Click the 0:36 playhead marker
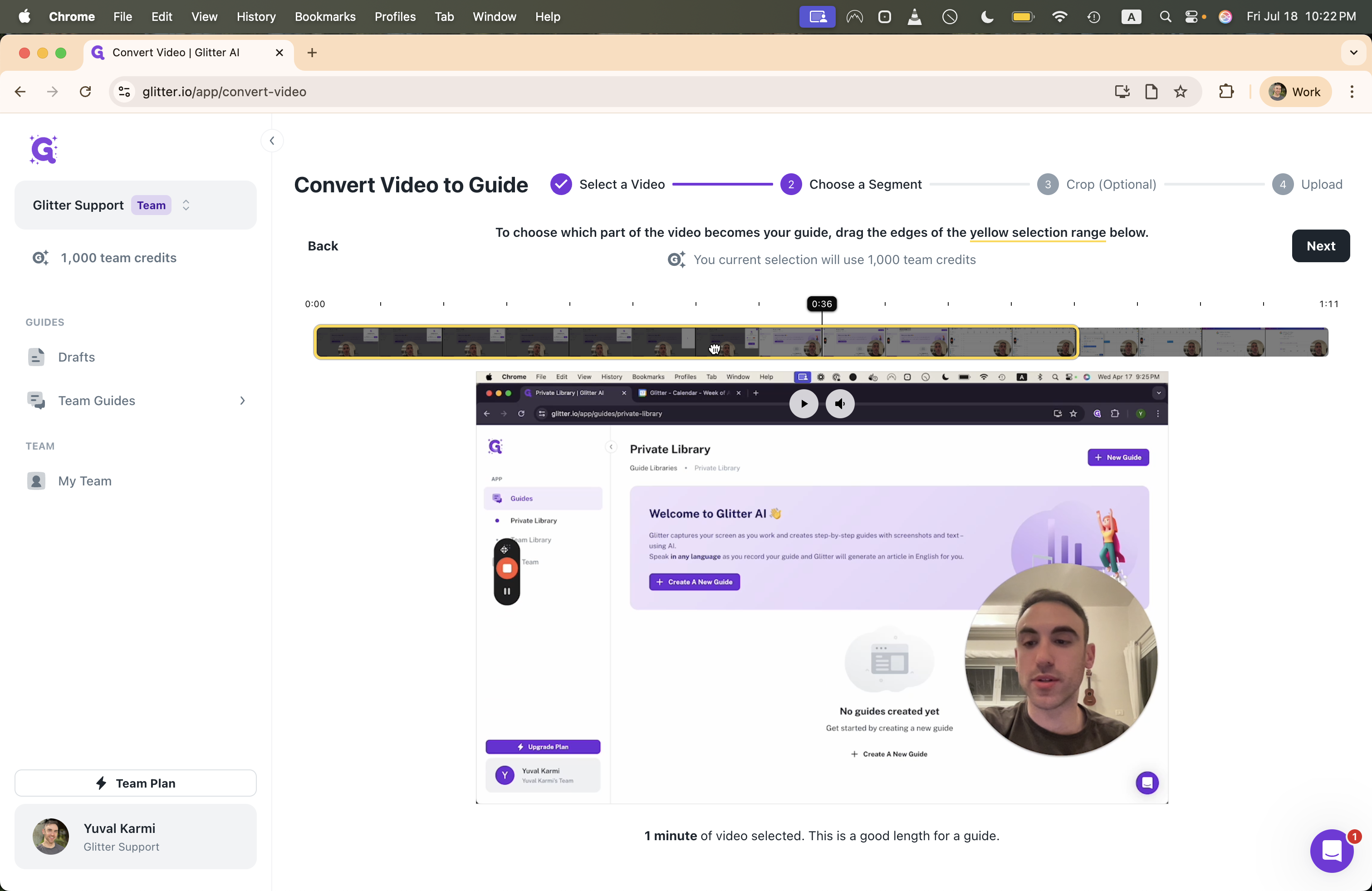This screenshot has height=891, width=1372. (x=822, y=304)
